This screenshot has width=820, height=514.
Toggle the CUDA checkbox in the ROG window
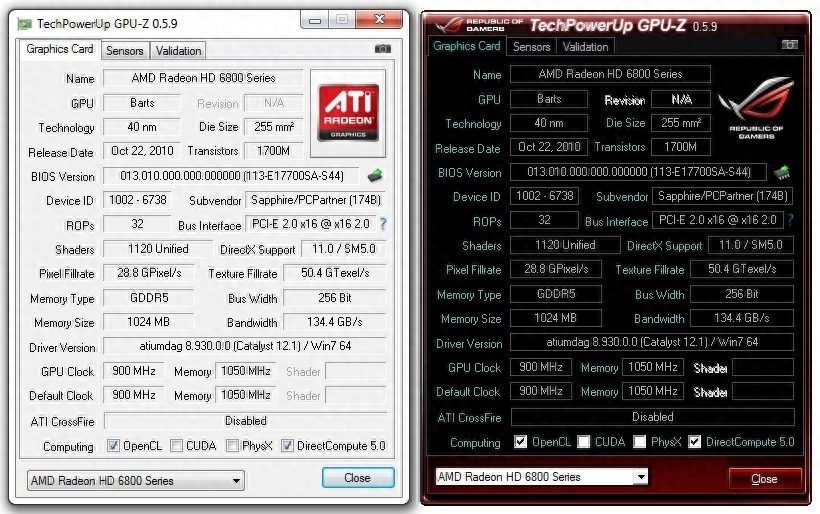click(584, 442)
